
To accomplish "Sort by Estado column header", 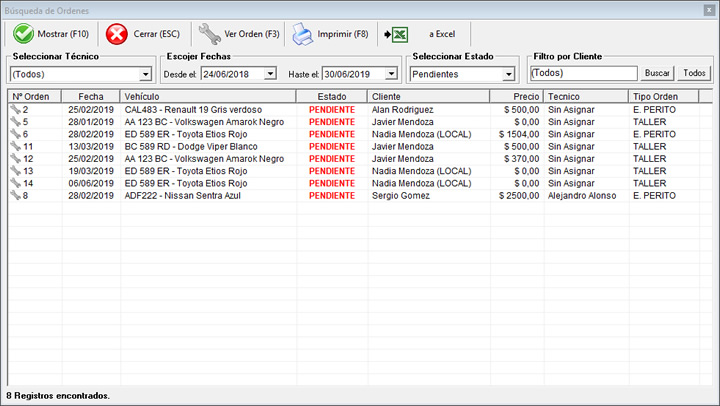I will (332, 96).
